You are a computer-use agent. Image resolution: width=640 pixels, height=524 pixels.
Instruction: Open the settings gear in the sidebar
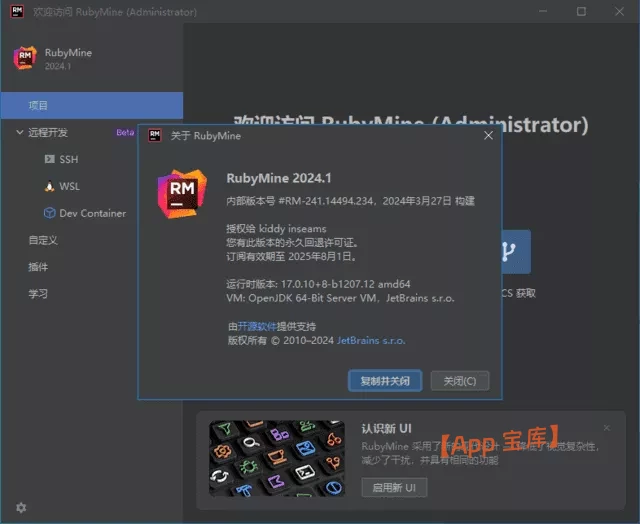pyautogui.click(x=21, y=507)
